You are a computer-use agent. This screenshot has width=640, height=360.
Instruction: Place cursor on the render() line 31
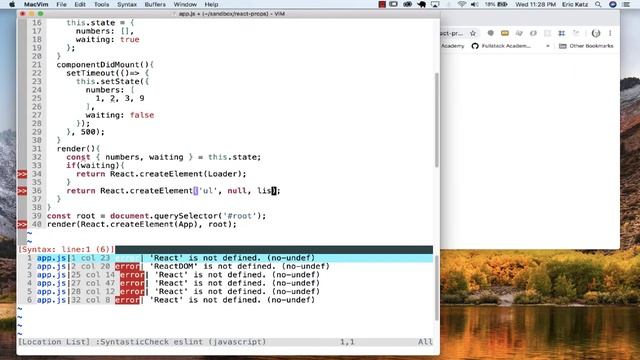pyautogui.click(x=78, y=149)
